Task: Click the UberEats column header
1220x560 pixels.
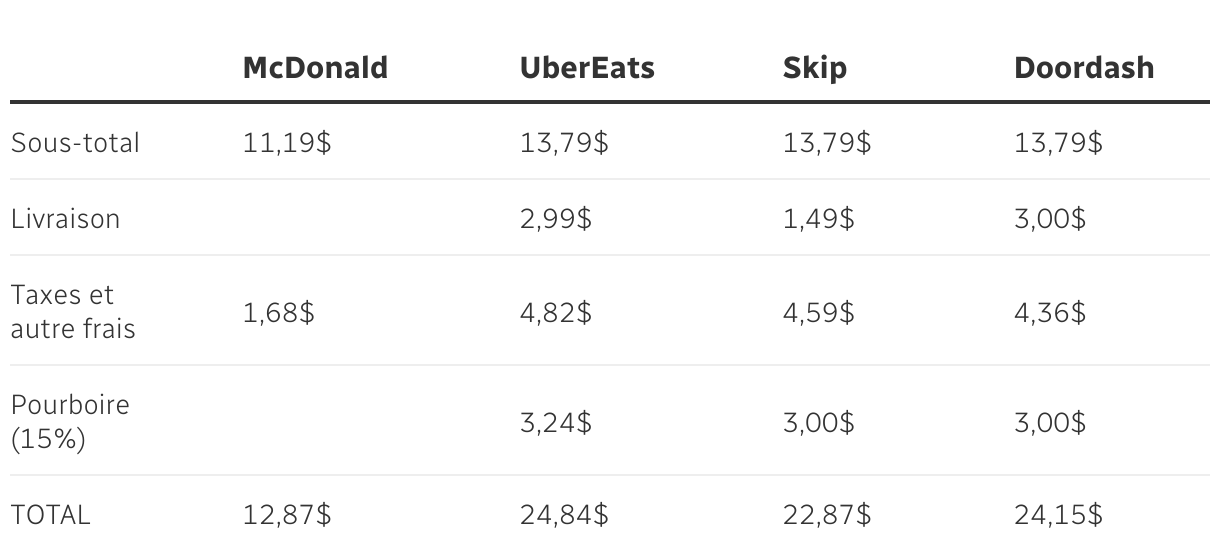Action: [x=587, y=68]
